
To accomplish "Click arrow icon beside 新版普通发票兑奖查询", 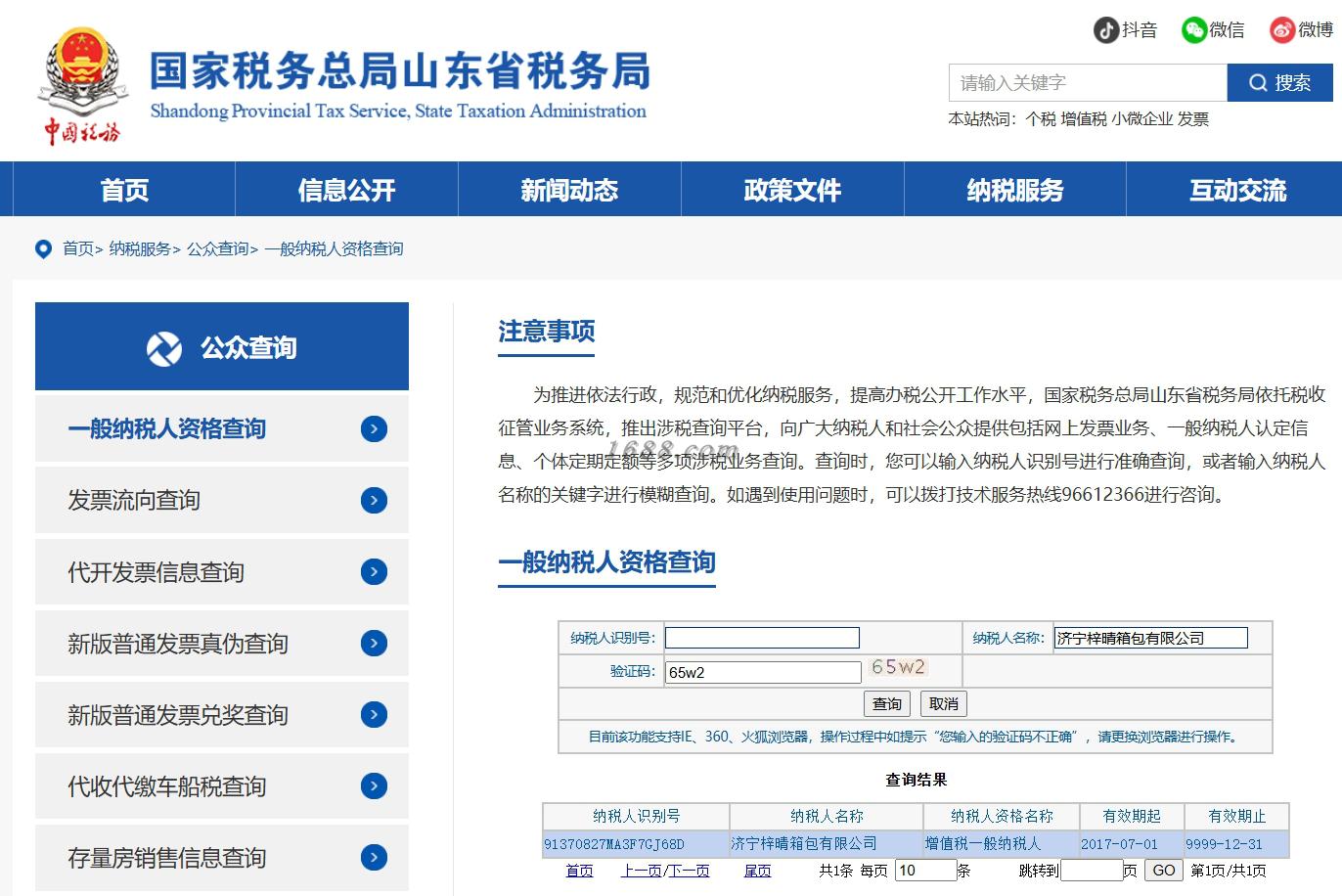I will pos(374,714).
